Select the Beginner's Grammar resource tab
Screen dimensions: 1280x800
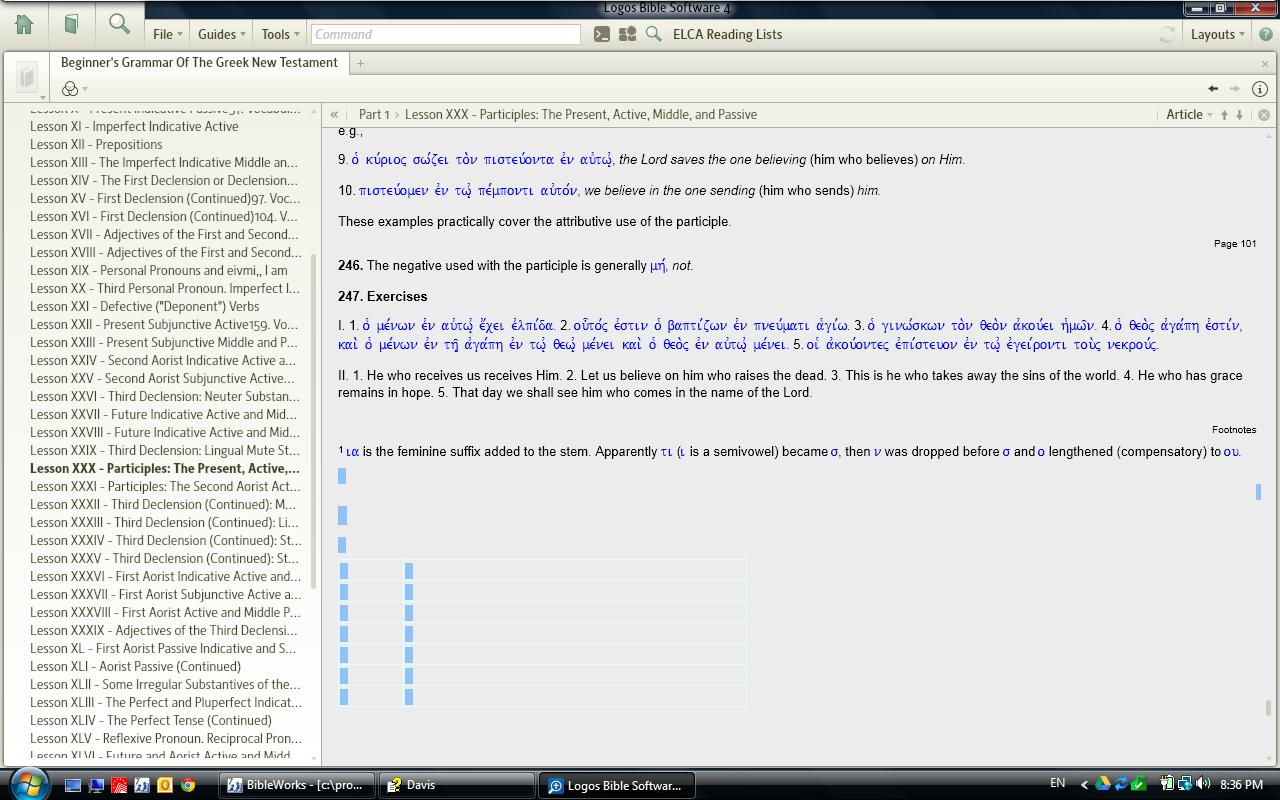[199, 62]
